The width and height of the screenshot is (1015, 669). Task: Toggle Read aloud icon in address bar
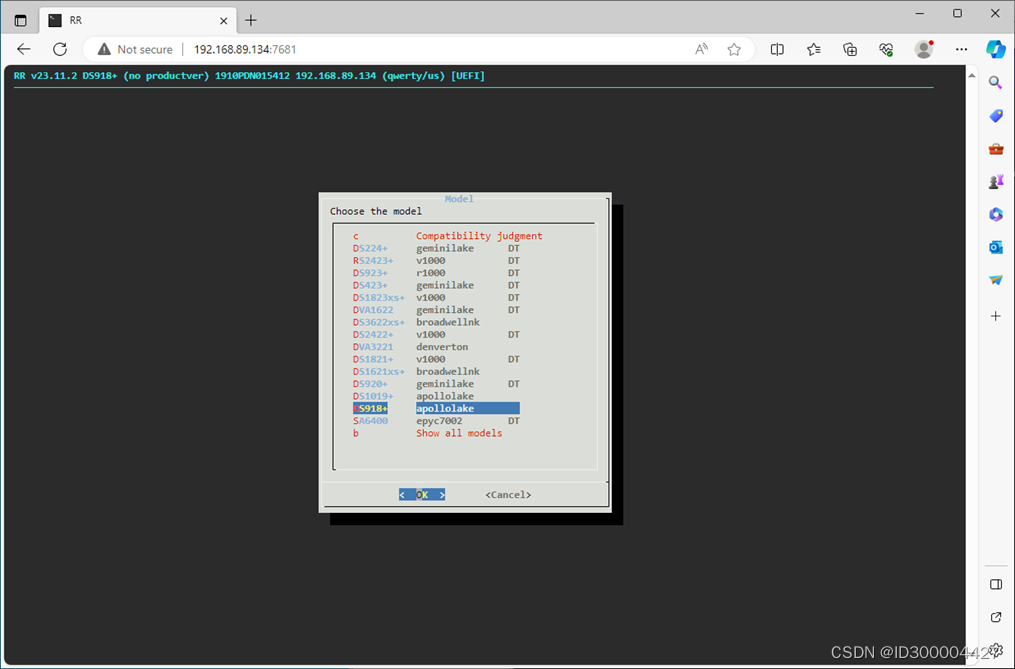click(x=702, y=49)
